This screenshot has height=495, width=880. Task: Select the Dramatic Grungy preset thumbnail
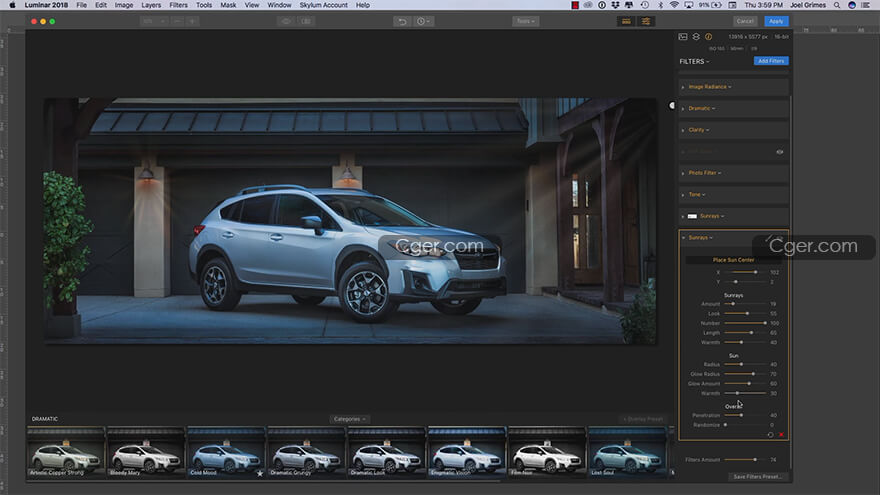pyautogui.click(x=306, y=452)
